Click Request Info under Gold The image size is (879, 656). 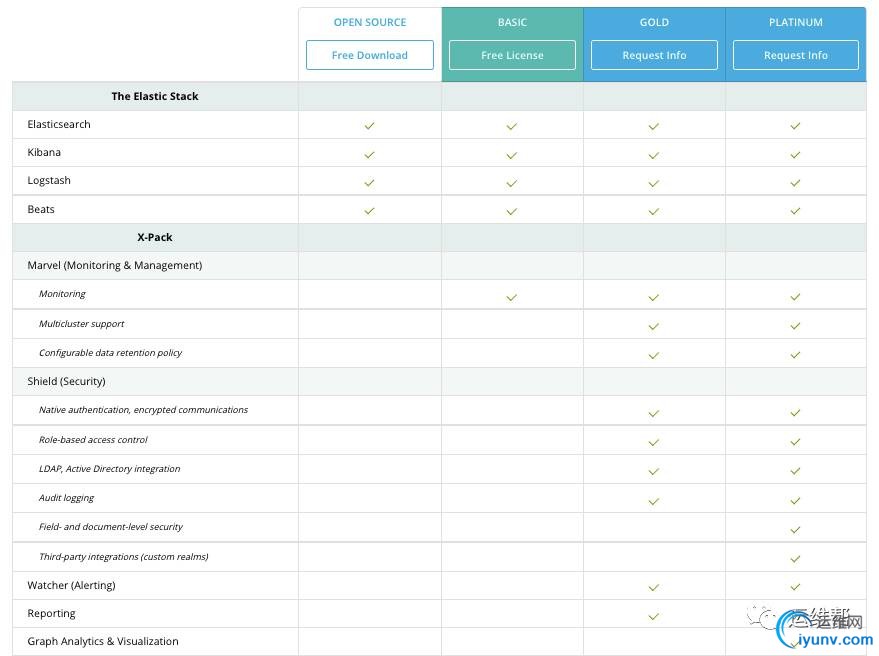click(654, 55)
